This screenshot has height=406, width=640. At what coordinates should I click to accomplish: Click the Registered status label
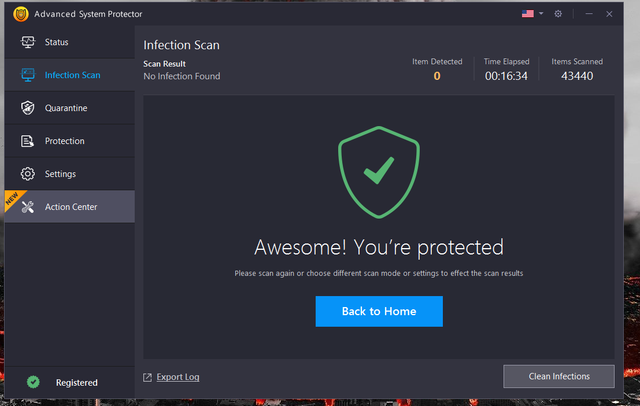(77, 382)
